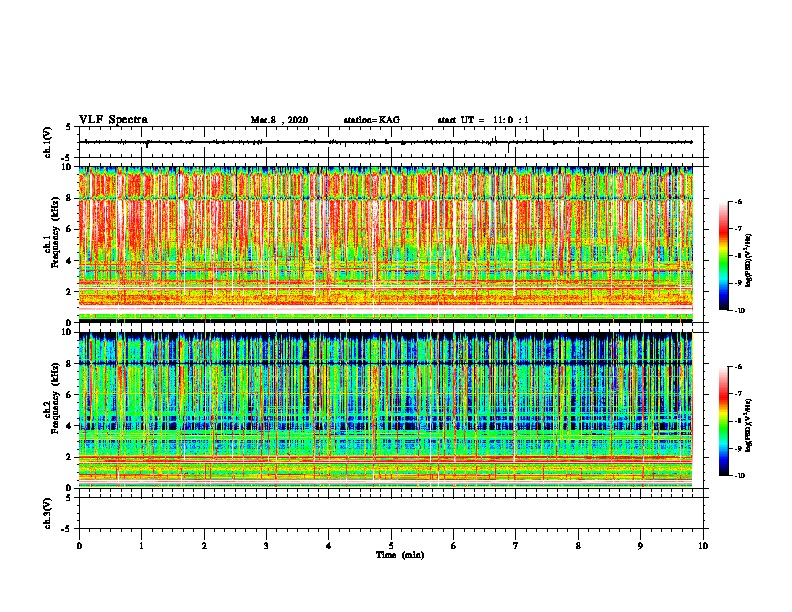Click the ch.2 color bar log(PSD) label
Image resolution: width=792 pixels, height=612 pixels.
(x=748, y=425)
